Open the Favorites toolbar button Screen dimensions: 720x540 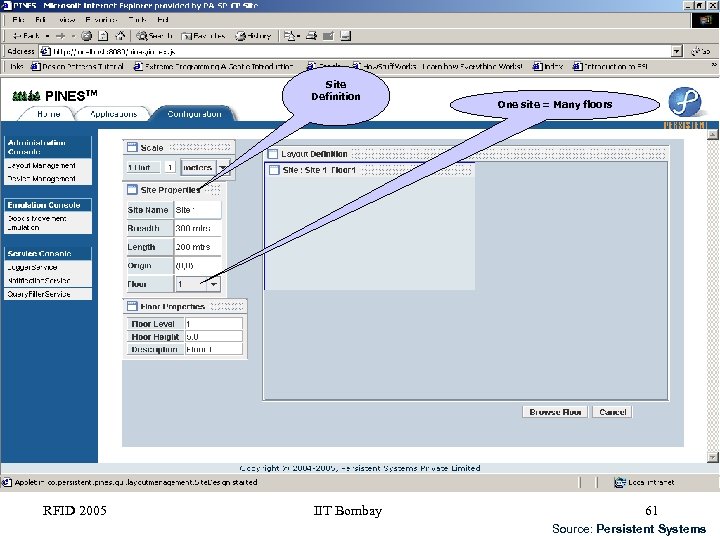click(x=203, y=35)
